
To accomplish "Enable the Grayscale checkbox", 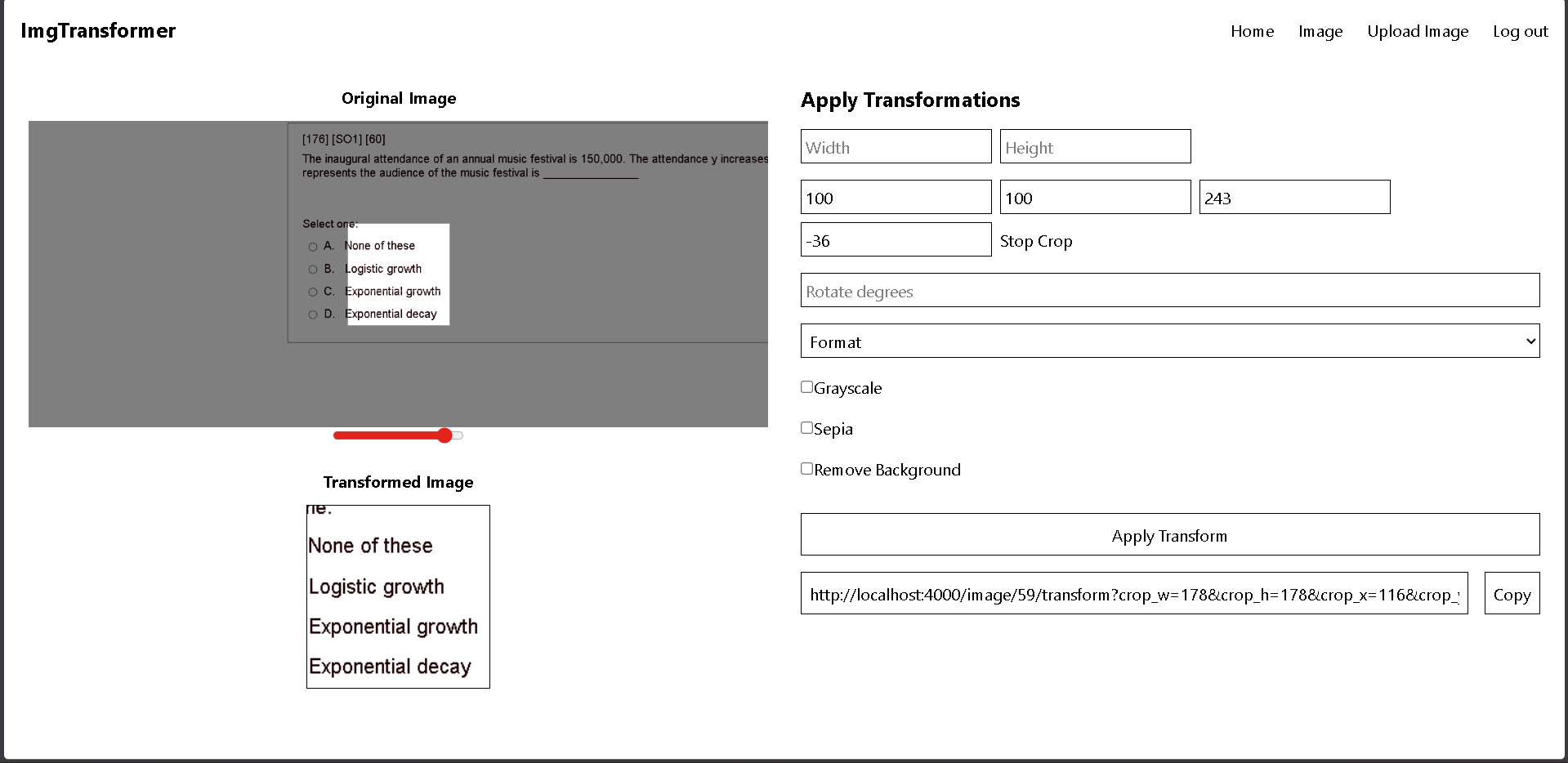I will pyautogui.click(x=806, y=387).
